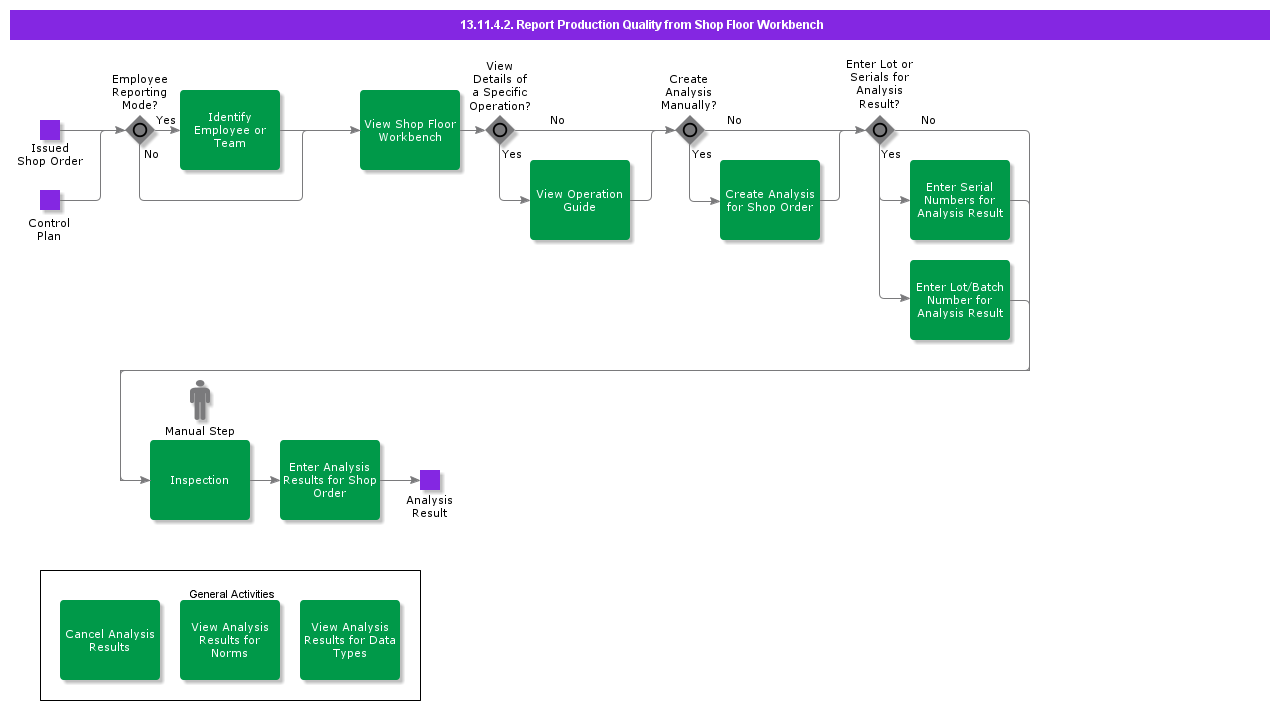Click the Employee Reporting Mode gateway diamond
The image size is (1280, 710).
tap(140, 130)
